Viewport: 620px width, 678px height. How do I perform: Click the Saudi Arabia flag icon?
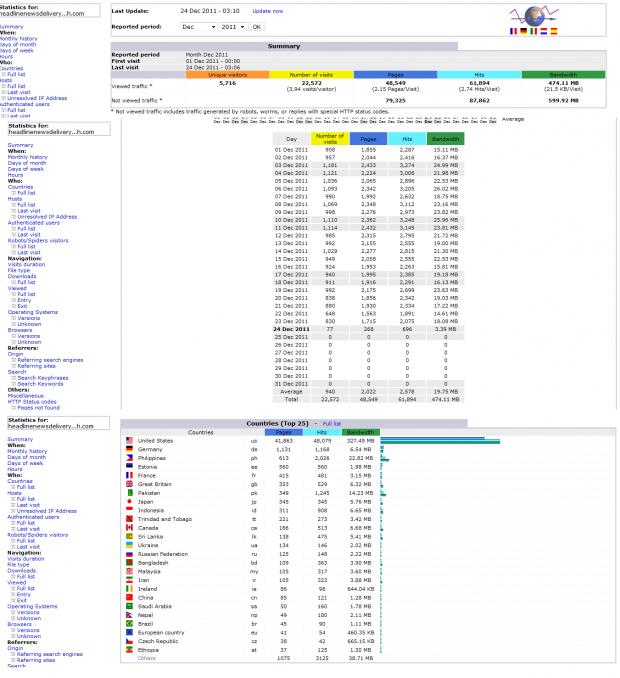click(129, 606)
